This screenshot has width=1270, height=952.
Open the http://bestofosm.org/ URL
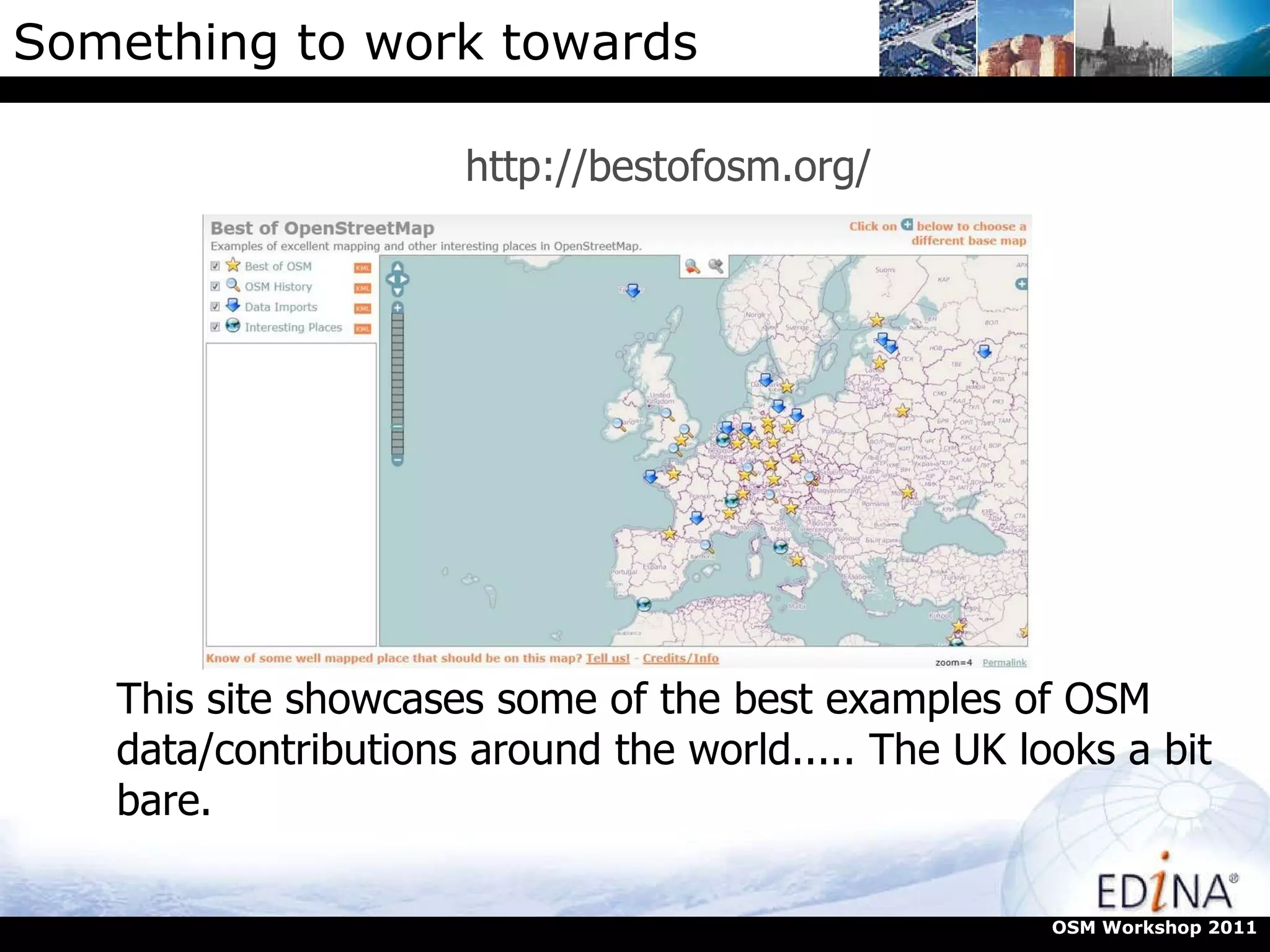tap(668, 166)
